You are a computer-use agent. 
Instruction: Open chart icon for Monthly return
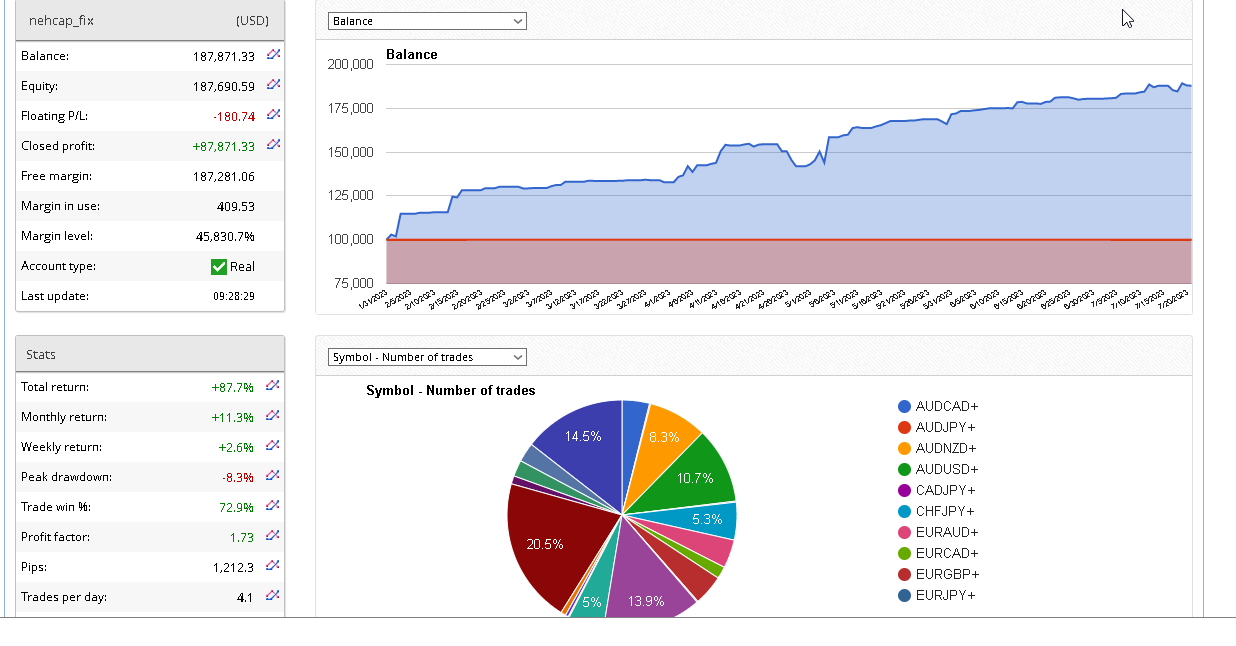pyautogui.click(x=273, y=416)
